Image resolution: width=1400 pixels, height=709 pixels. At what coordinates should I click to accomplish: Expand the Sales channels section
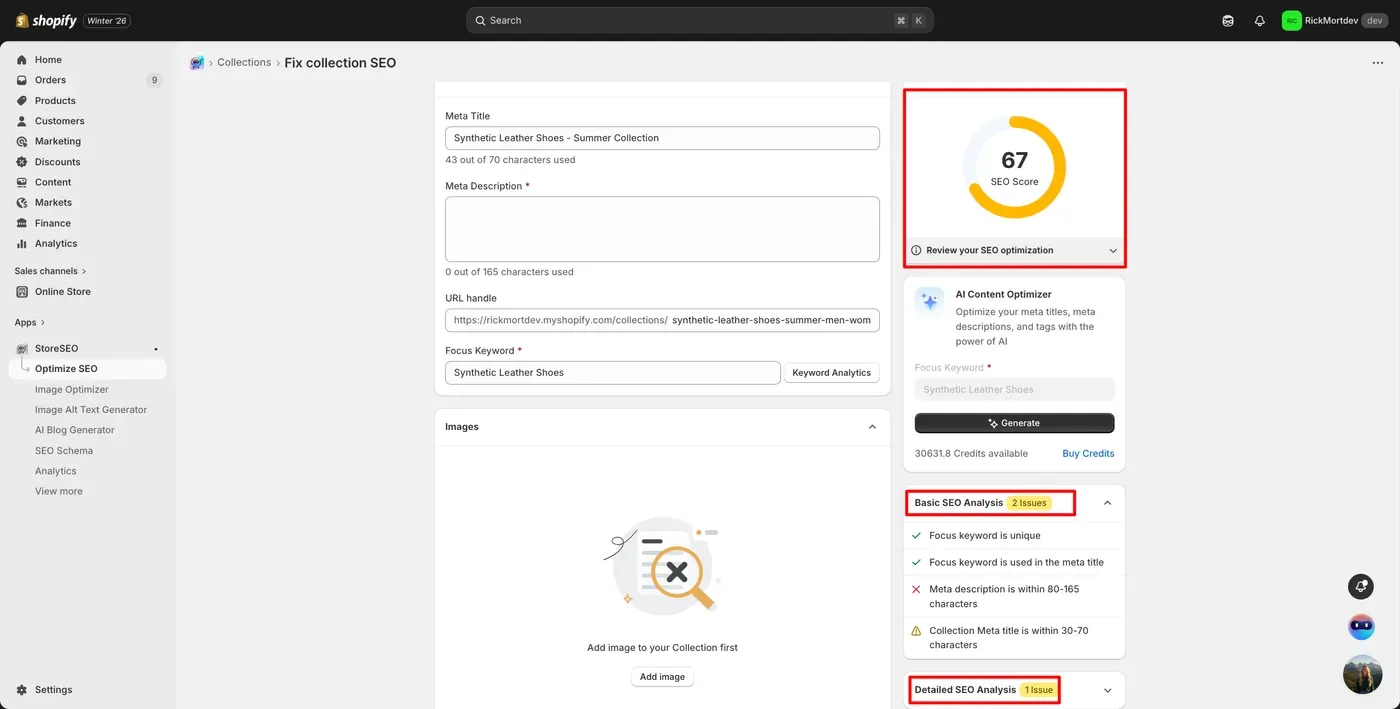pyautogui.click(x=50, y=271)
